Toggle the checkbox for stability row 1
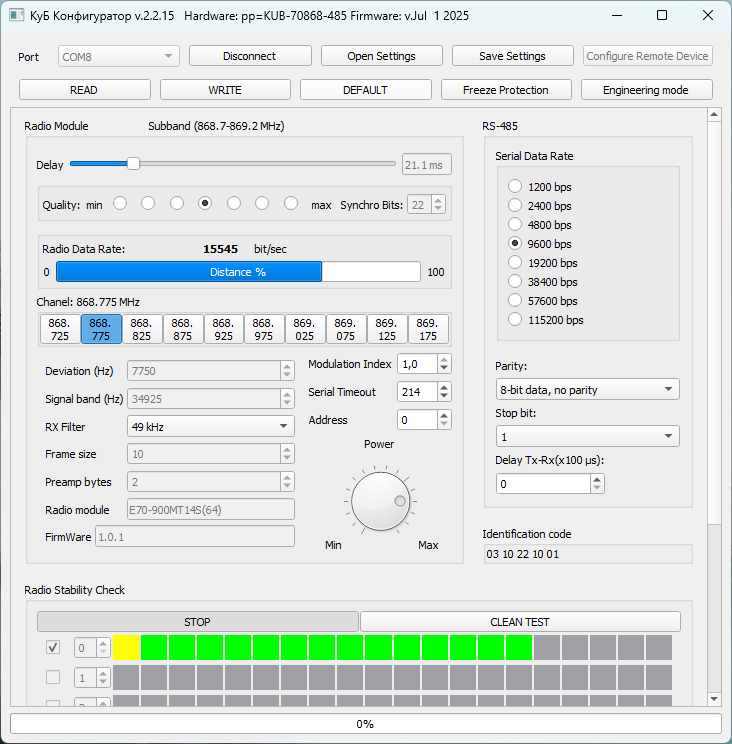The image size is (732, 744). (53, 677)
